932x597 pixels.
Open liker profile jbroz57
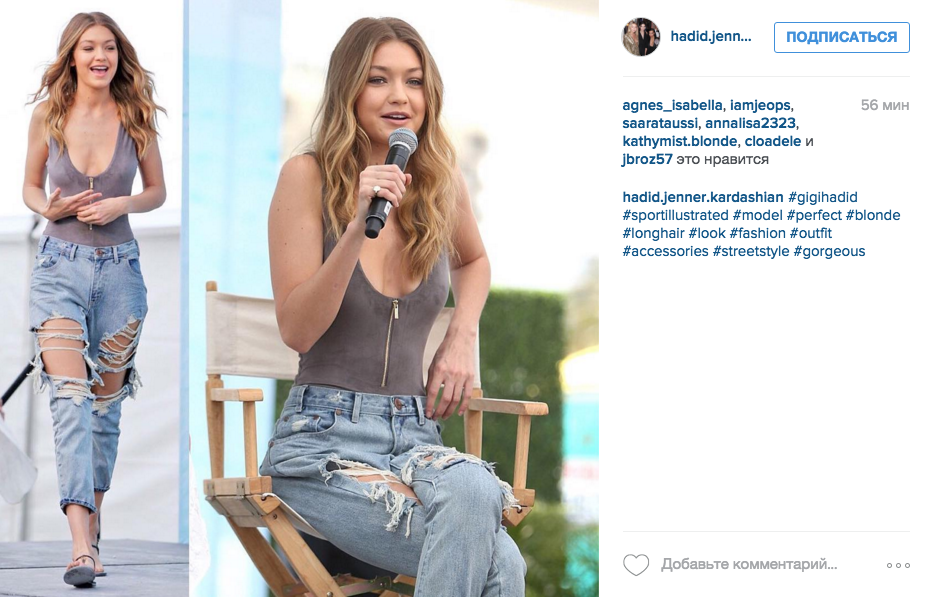(x=647, y=159)
